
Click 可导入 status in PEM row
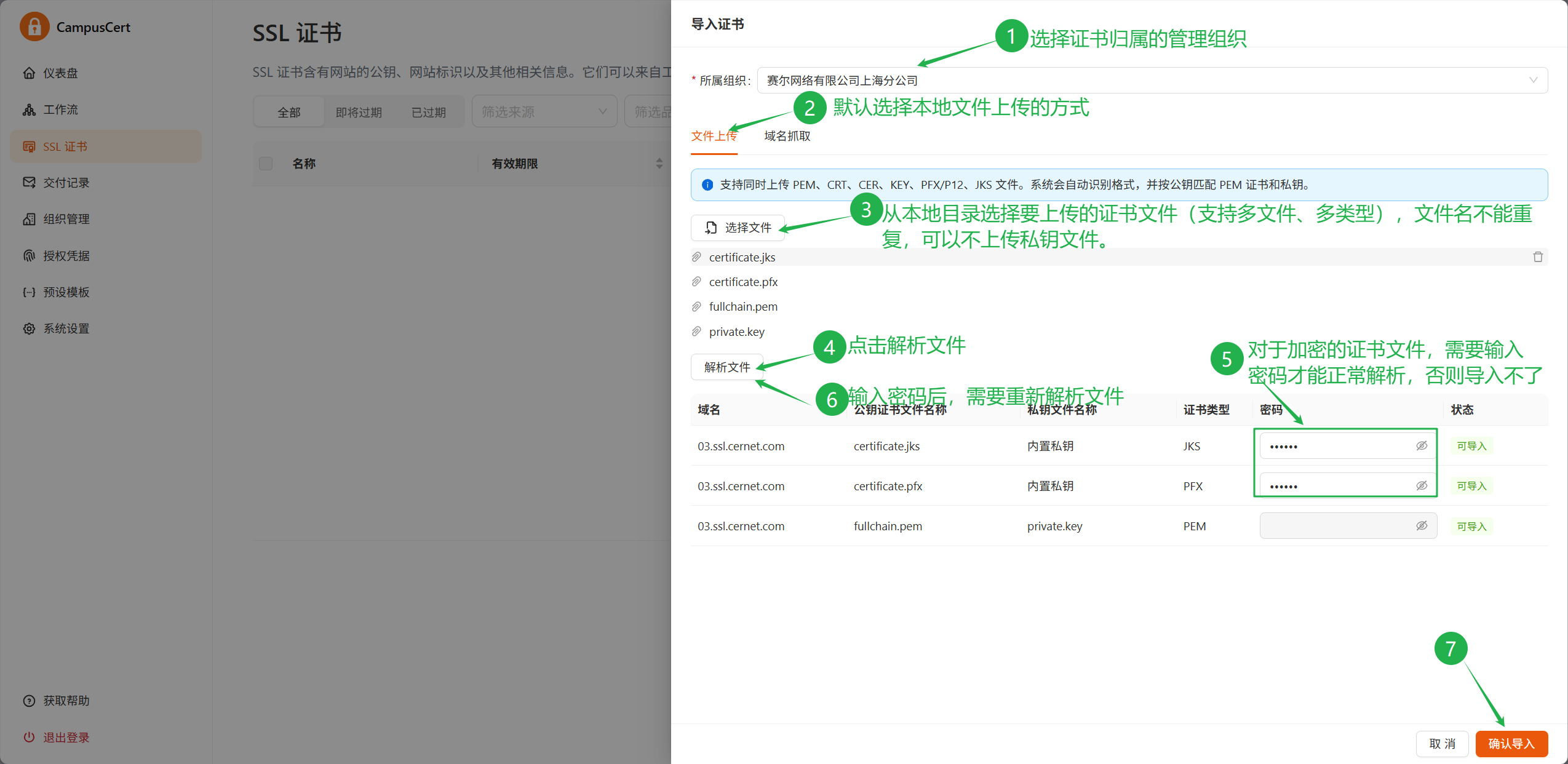1471,527
